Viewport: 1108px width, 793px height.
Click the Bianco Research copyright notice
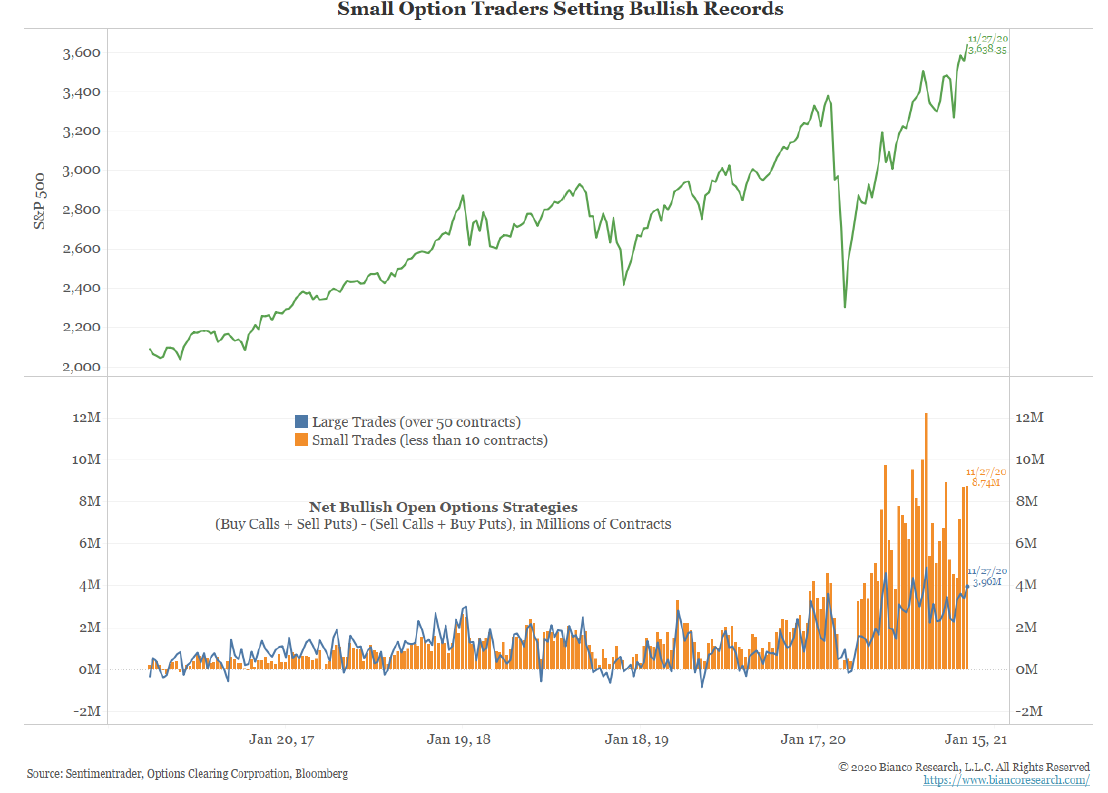click(x=963, y=767)
